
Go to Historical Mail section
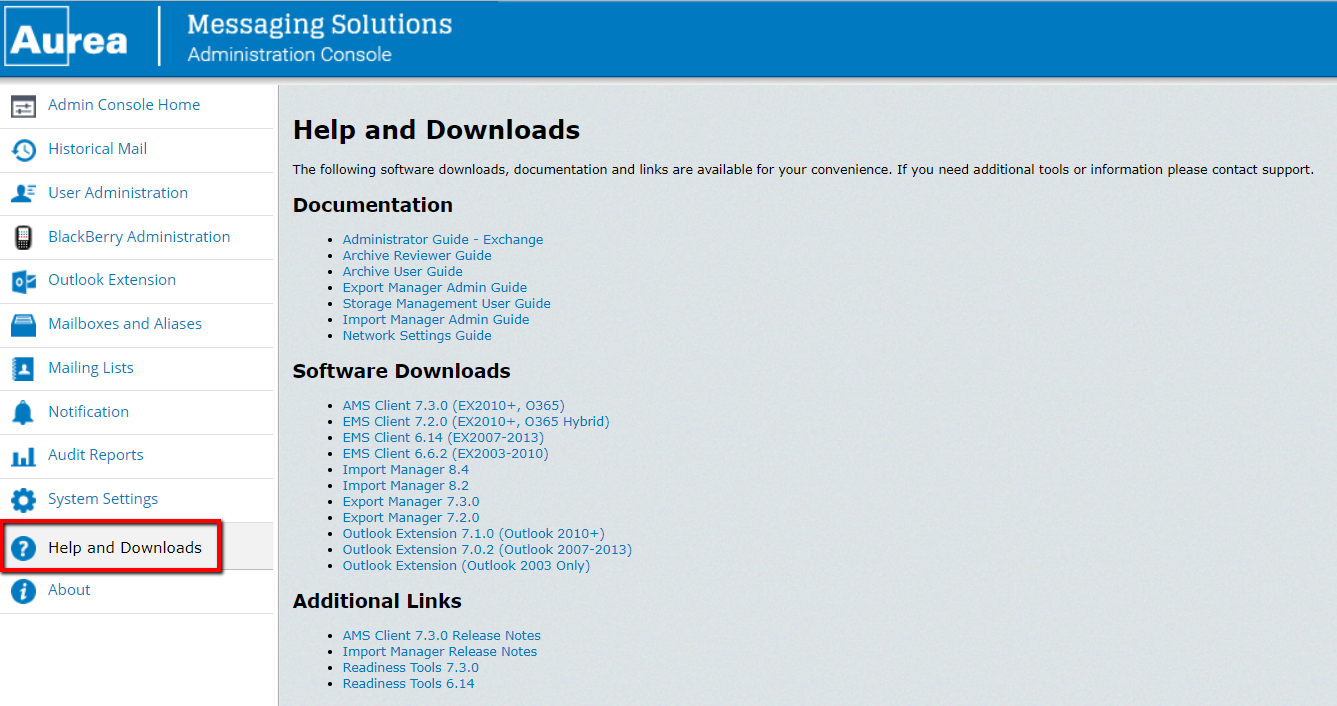click(x=98, y=149)
